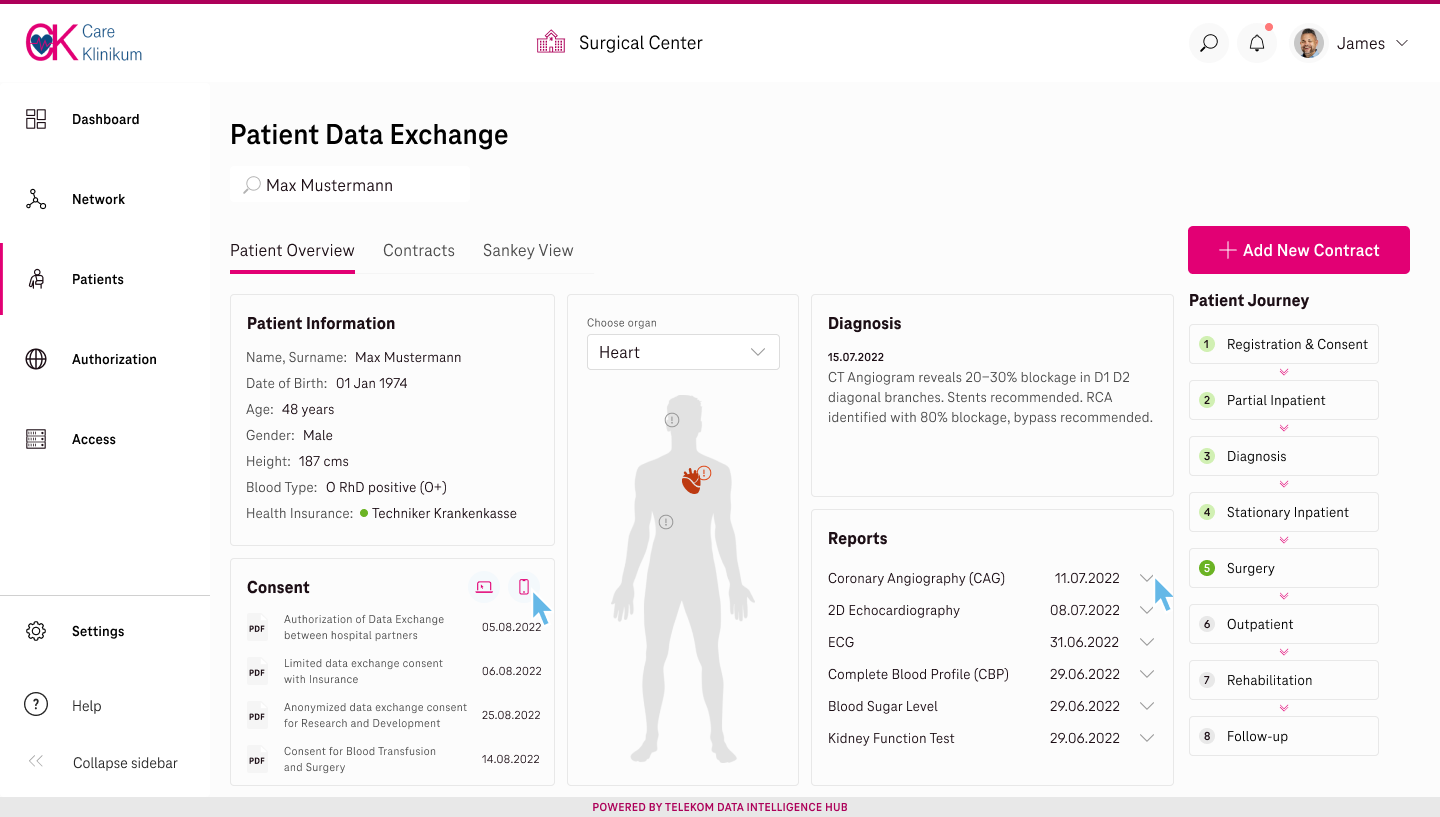Image resolution: width=1440 pixels, height=817 pixels.
Task: Select the laptop consent icon in Consent panel
Action: [484, 587]
